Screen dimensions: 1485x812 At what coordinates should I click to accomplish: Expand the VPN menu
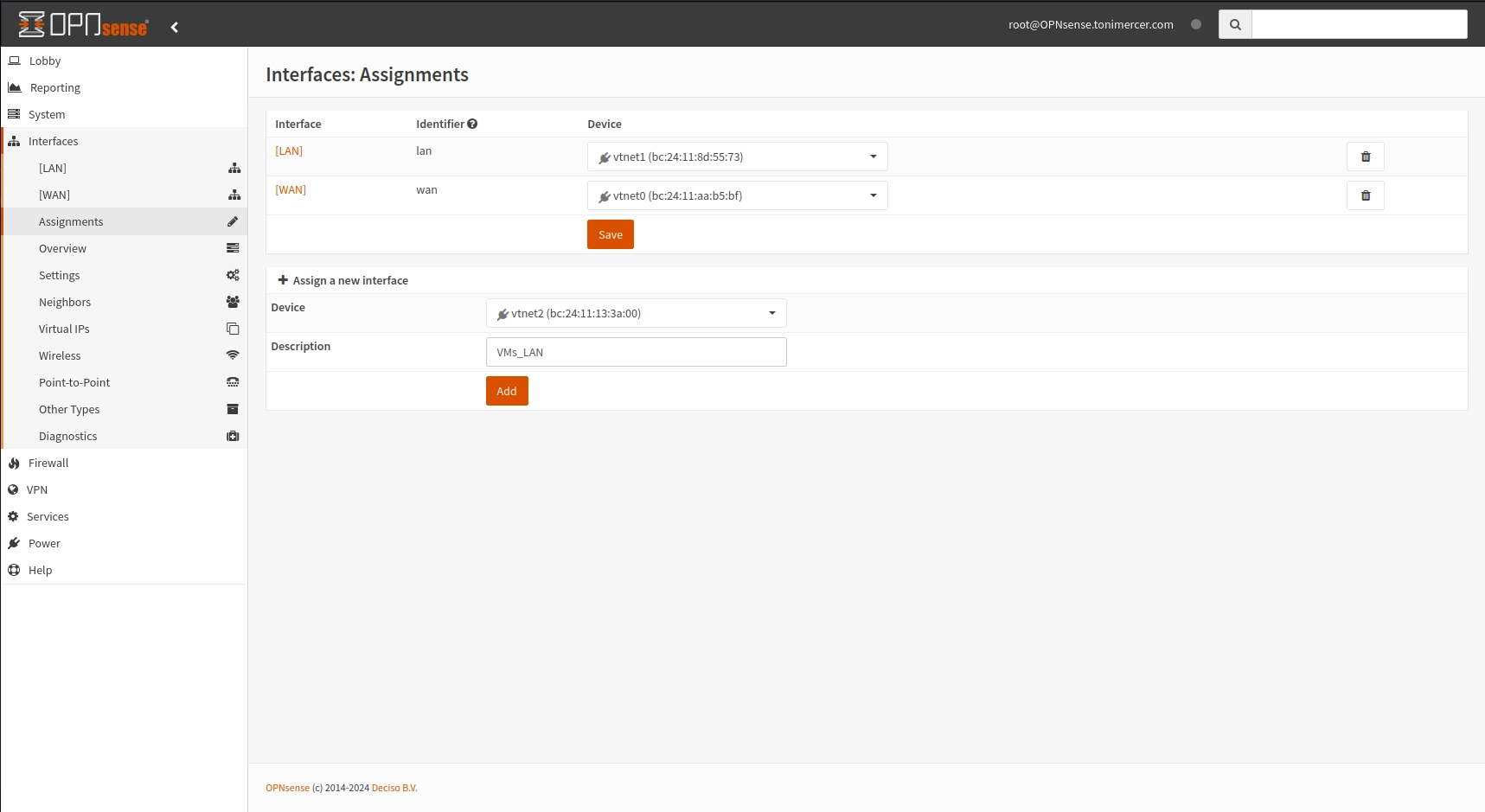pyautogui.click(x=124, y=489)
